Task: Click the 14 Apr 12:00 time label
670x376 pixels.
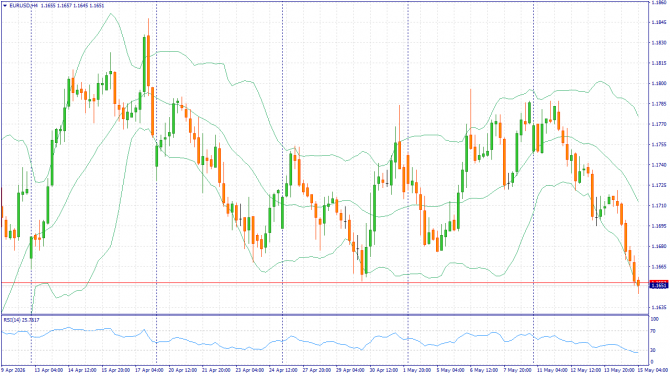Action: pos(82,370)
